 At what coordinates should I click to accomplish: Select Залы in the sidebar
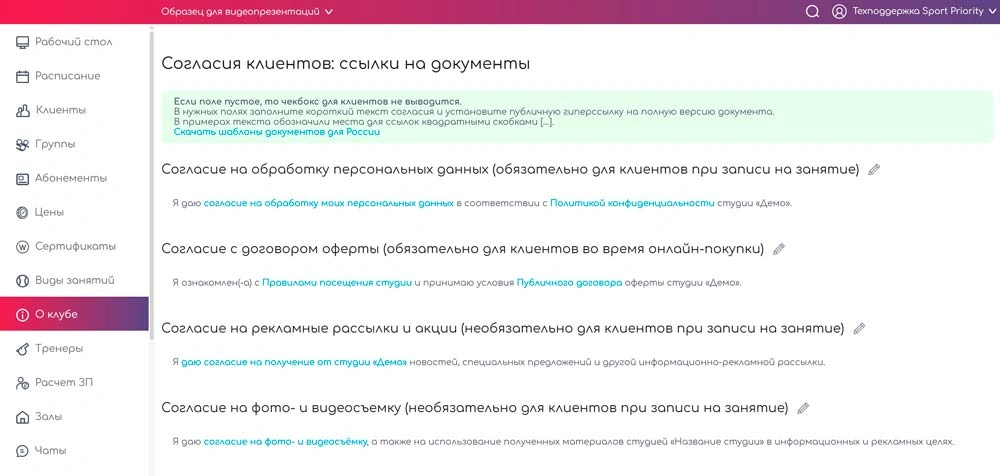tap(74, 417)
